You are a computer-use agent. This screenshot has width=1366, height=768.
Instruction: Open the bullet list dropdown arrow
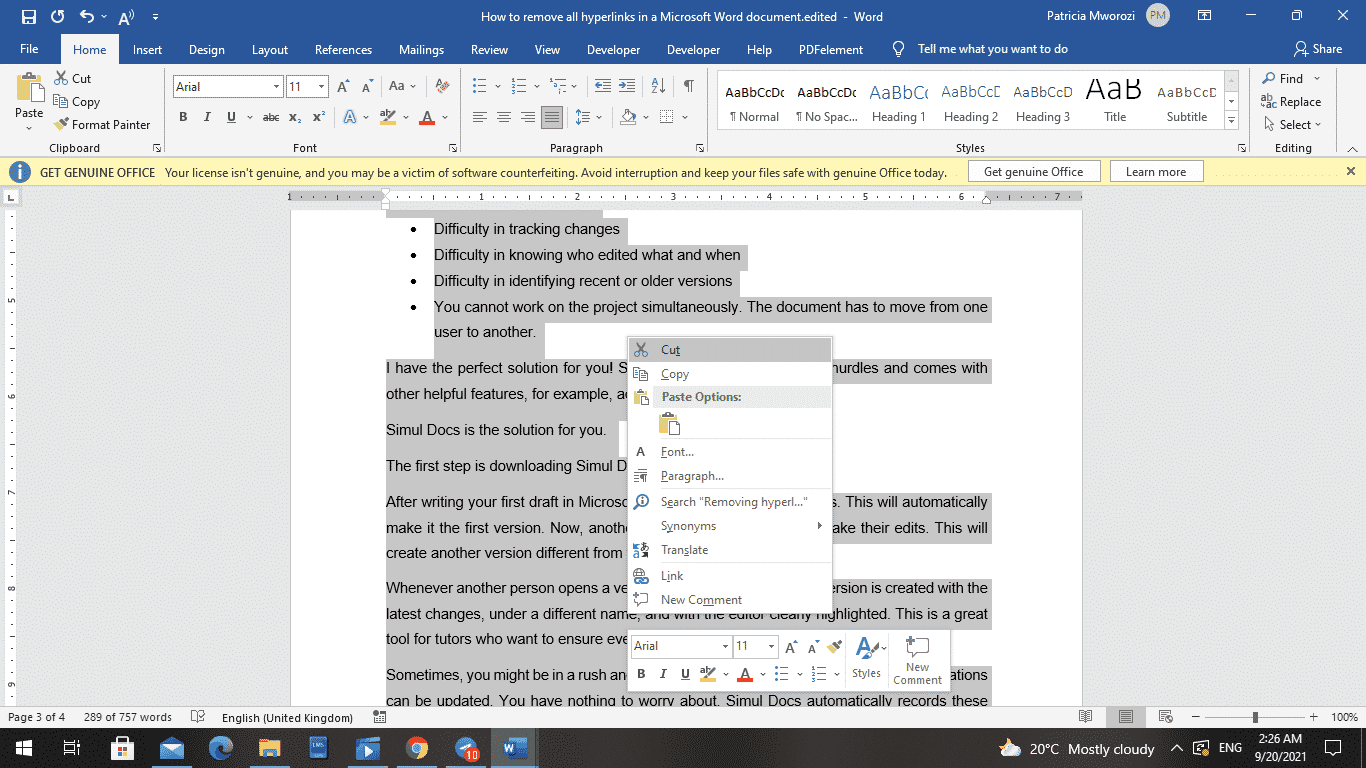(497, 87)
